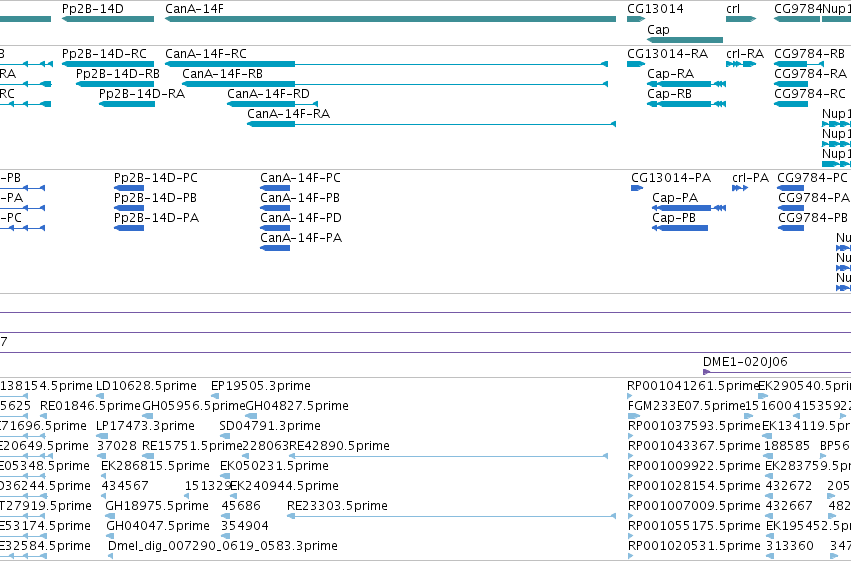The height and width of the screenshot is (561, 851).
Task: Click EST RP001041261.5prime
Action: tap(693, 386)
